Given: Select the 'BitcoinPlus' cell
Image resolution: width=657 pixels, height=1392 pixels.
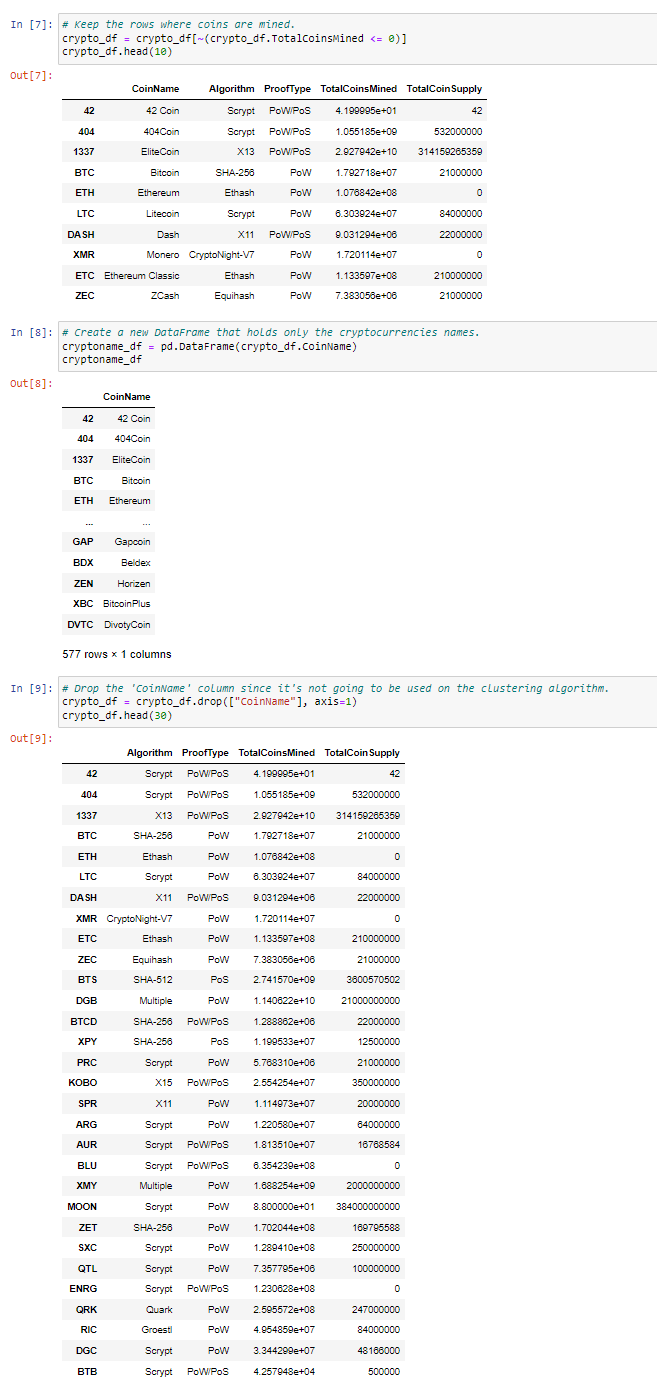Looking at the screenshot, I should click(x=127, y=603).
